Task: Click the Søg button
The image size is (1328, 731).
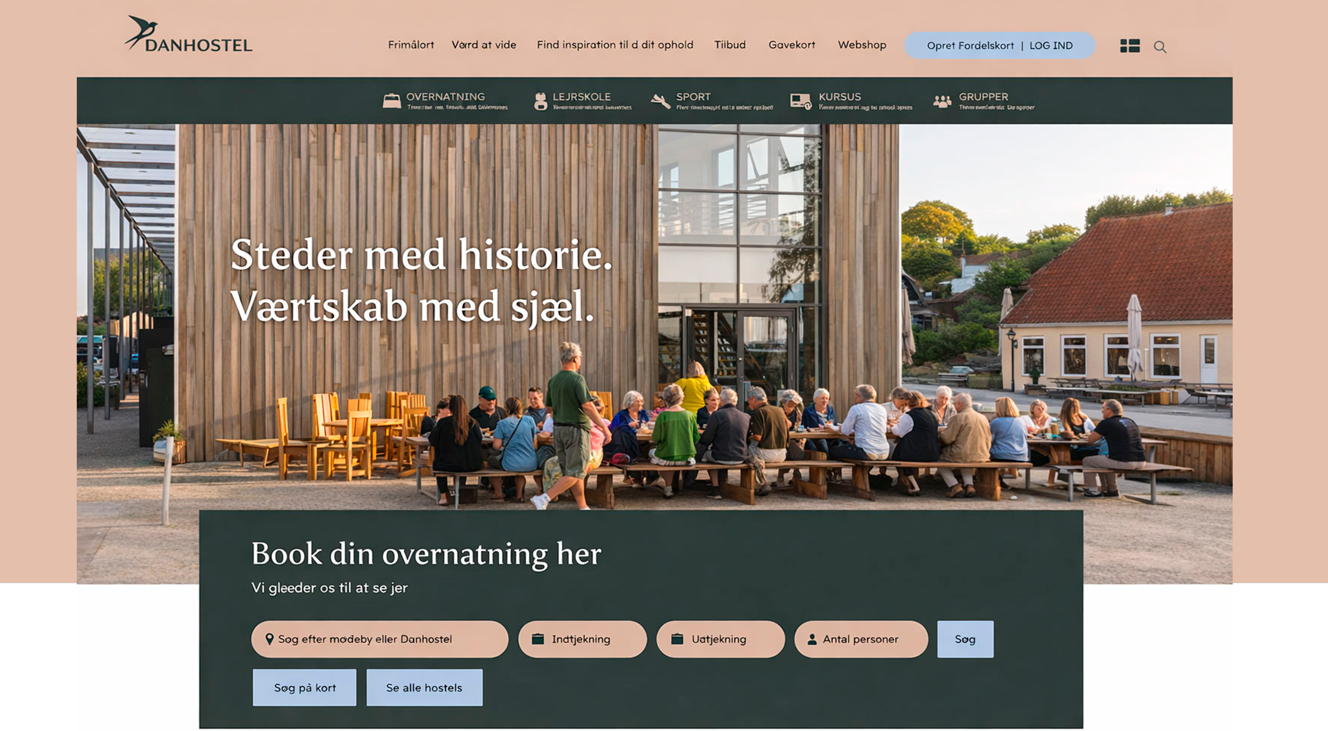Action: click(x=965, y=639)
